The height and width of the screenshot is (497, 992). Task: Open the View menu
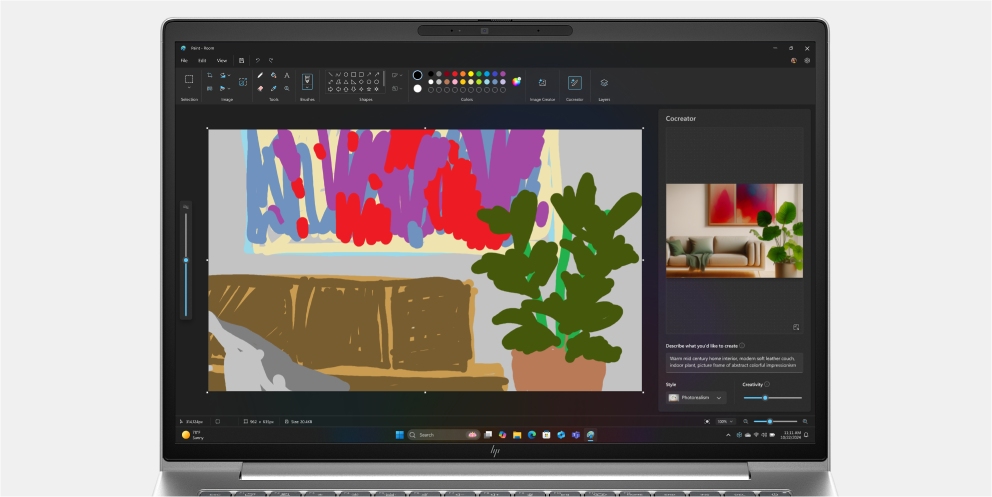(x=222, y=61)
